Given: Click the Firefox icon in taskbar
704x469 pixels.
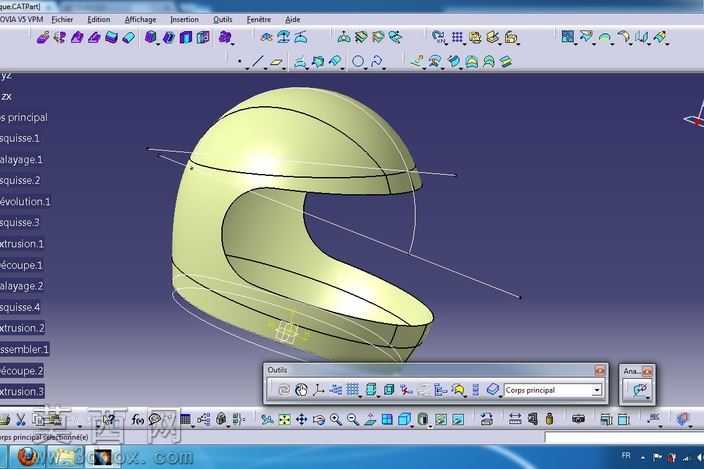Looking at the screenshot, I should pyautogui.click(x=27, y=457).
